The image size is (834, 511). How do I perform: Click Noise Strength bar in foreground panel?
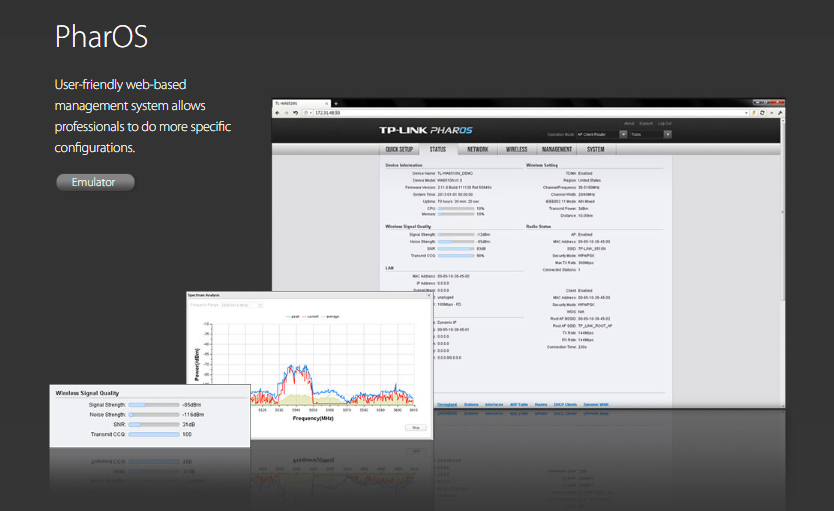coord(154,415)
